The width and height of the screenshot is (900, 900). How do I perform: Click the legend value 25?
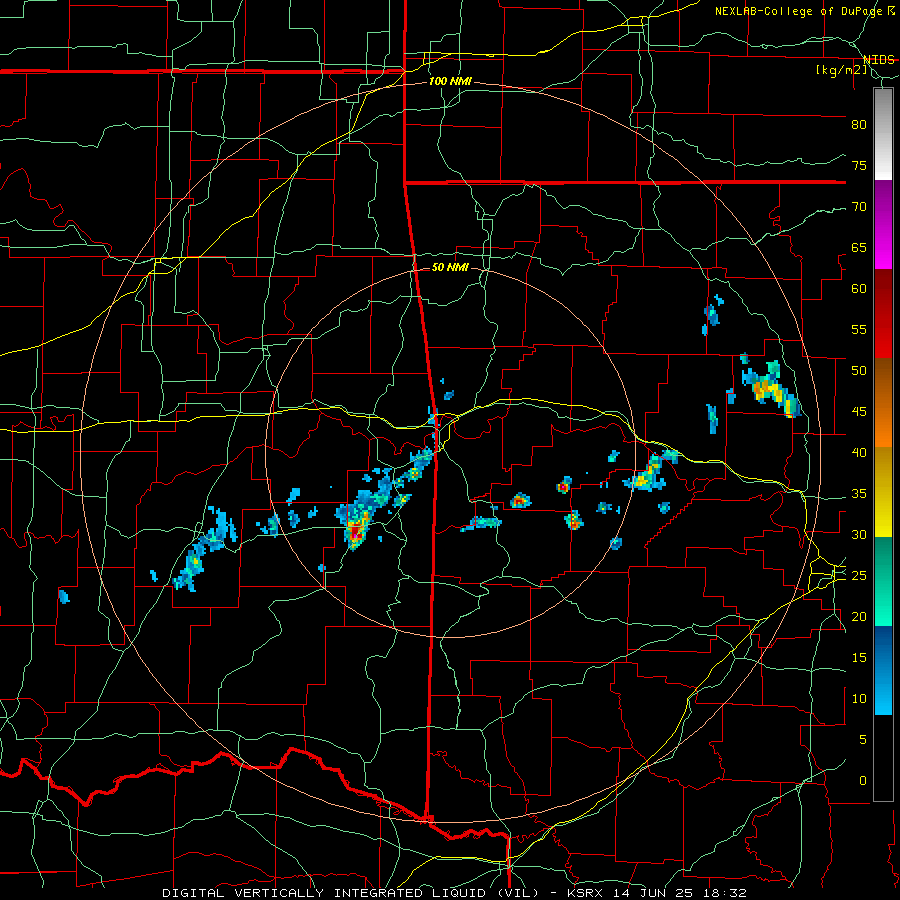[x=859, y=576]
